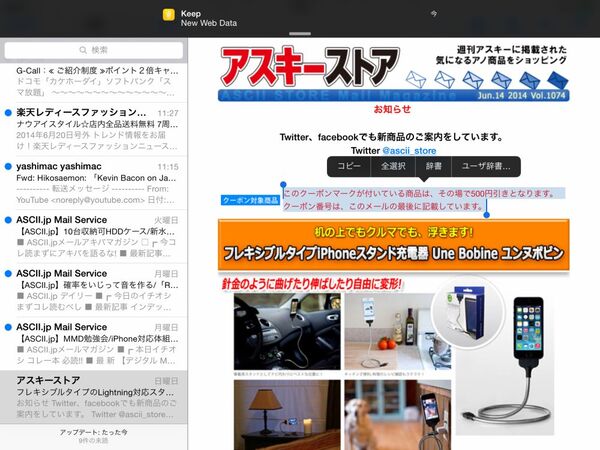Viewport: 600px width, 450px height.
Task: Tap the darkest blue envelope icon in header
Action: [558, 80]
